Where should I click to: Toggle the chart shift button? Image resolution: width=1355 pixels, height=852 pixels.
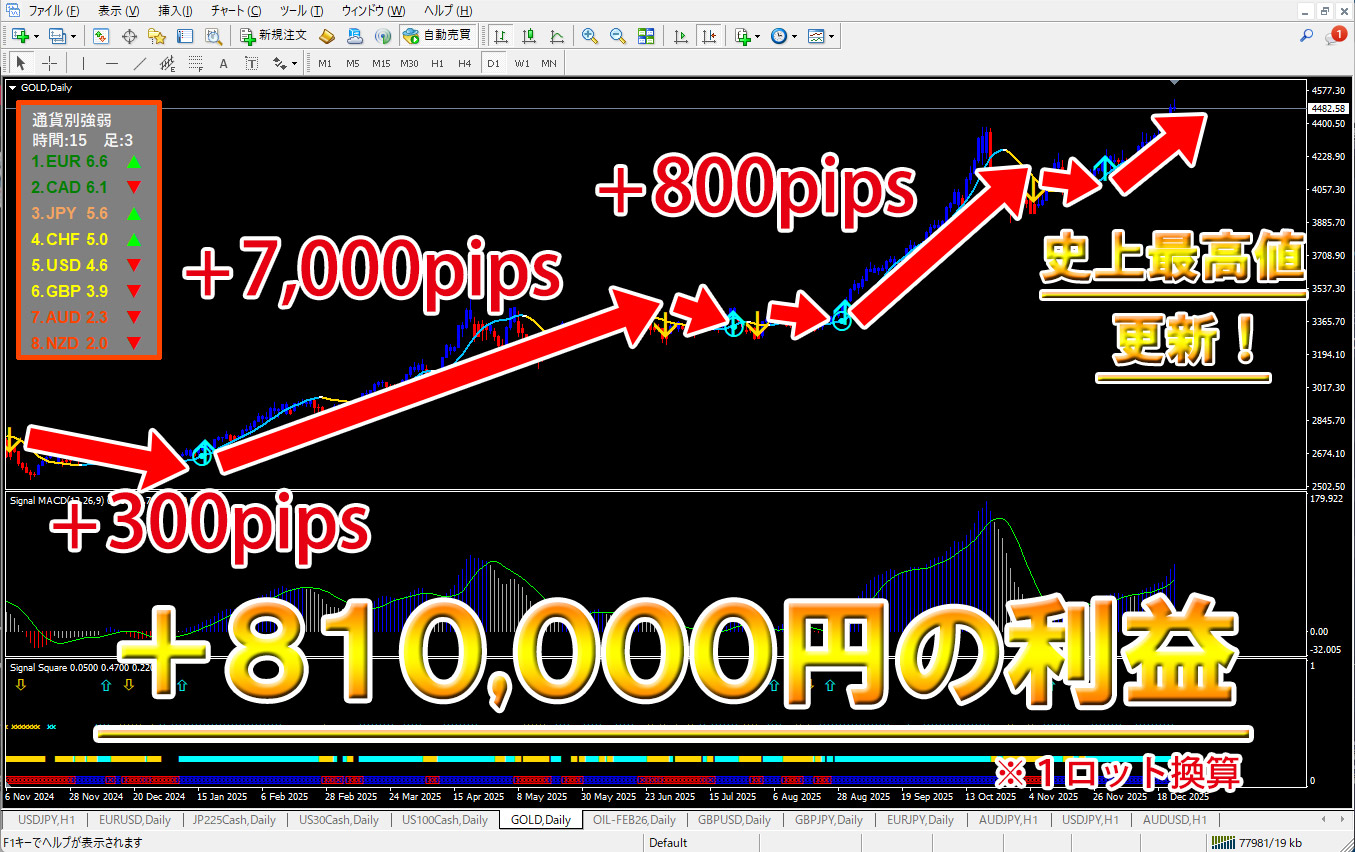709,36
